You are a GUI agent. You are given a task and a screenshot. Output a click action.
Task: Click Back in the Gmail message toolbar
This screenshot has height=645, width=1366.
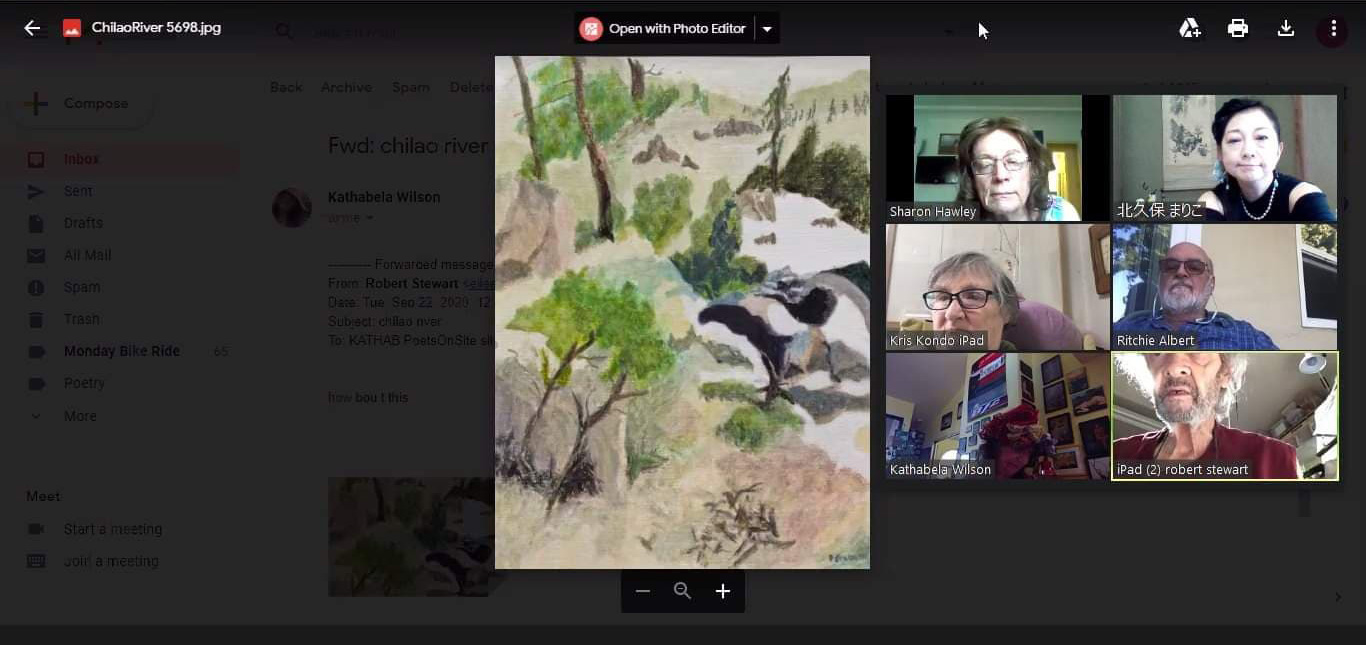[286, 87]
